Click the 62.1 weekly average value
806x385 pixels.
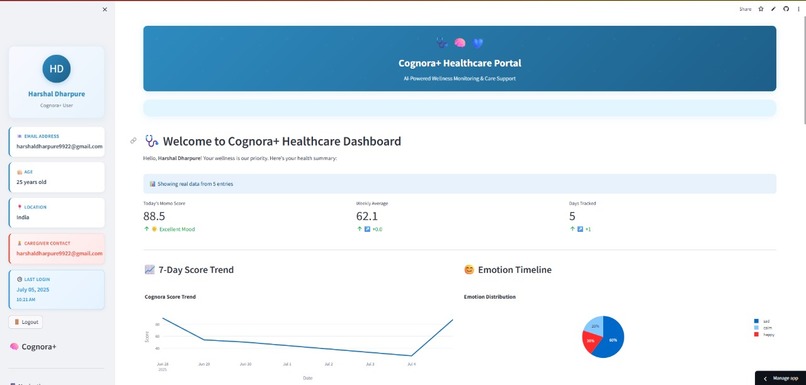tap(367, 216)
